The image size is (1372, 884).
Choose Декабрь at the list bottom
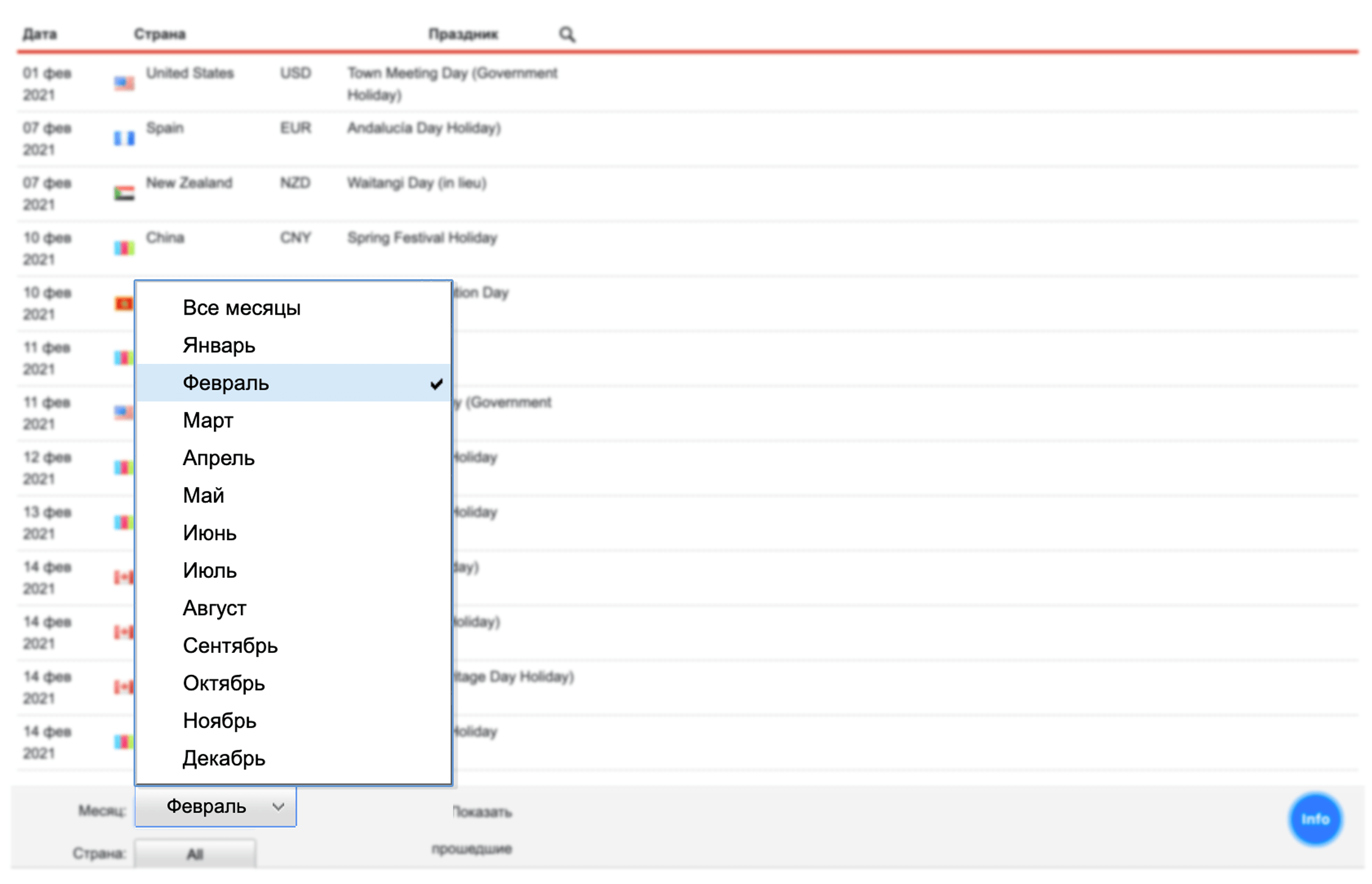[x=224, y=758]
